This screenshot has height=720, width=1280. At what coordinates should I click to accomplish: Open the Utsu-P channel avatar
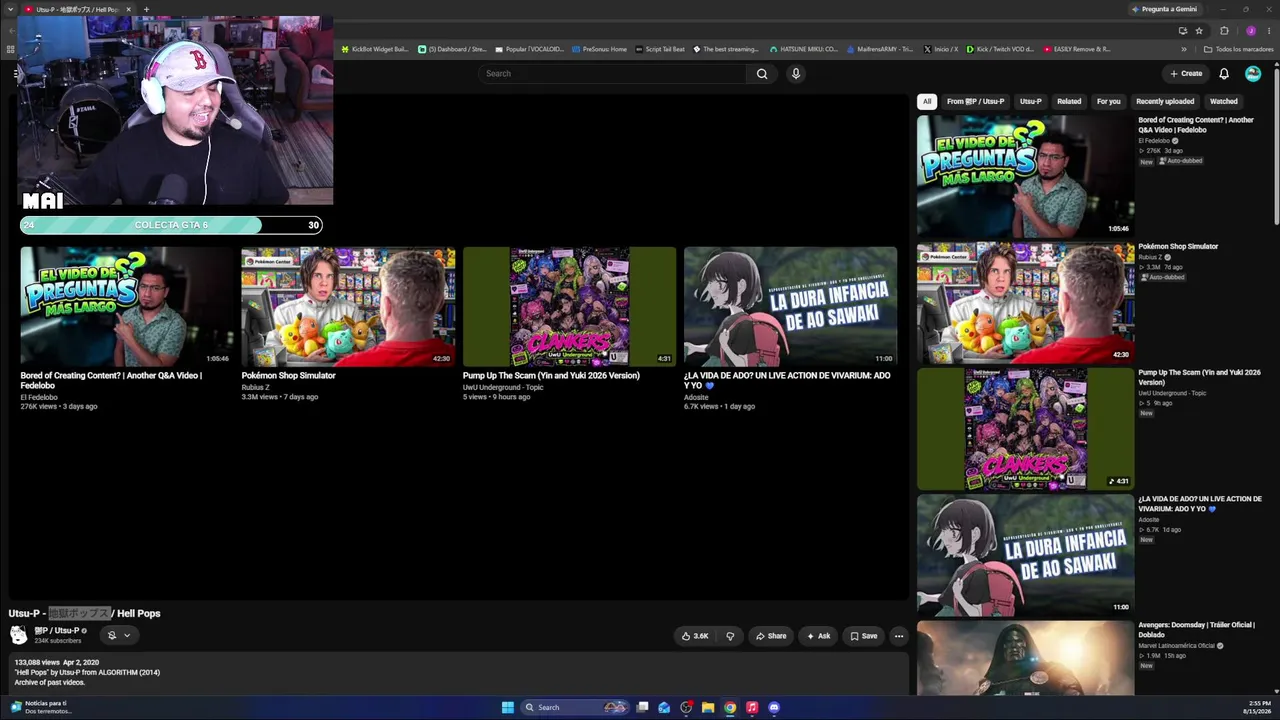click(18, 635)
